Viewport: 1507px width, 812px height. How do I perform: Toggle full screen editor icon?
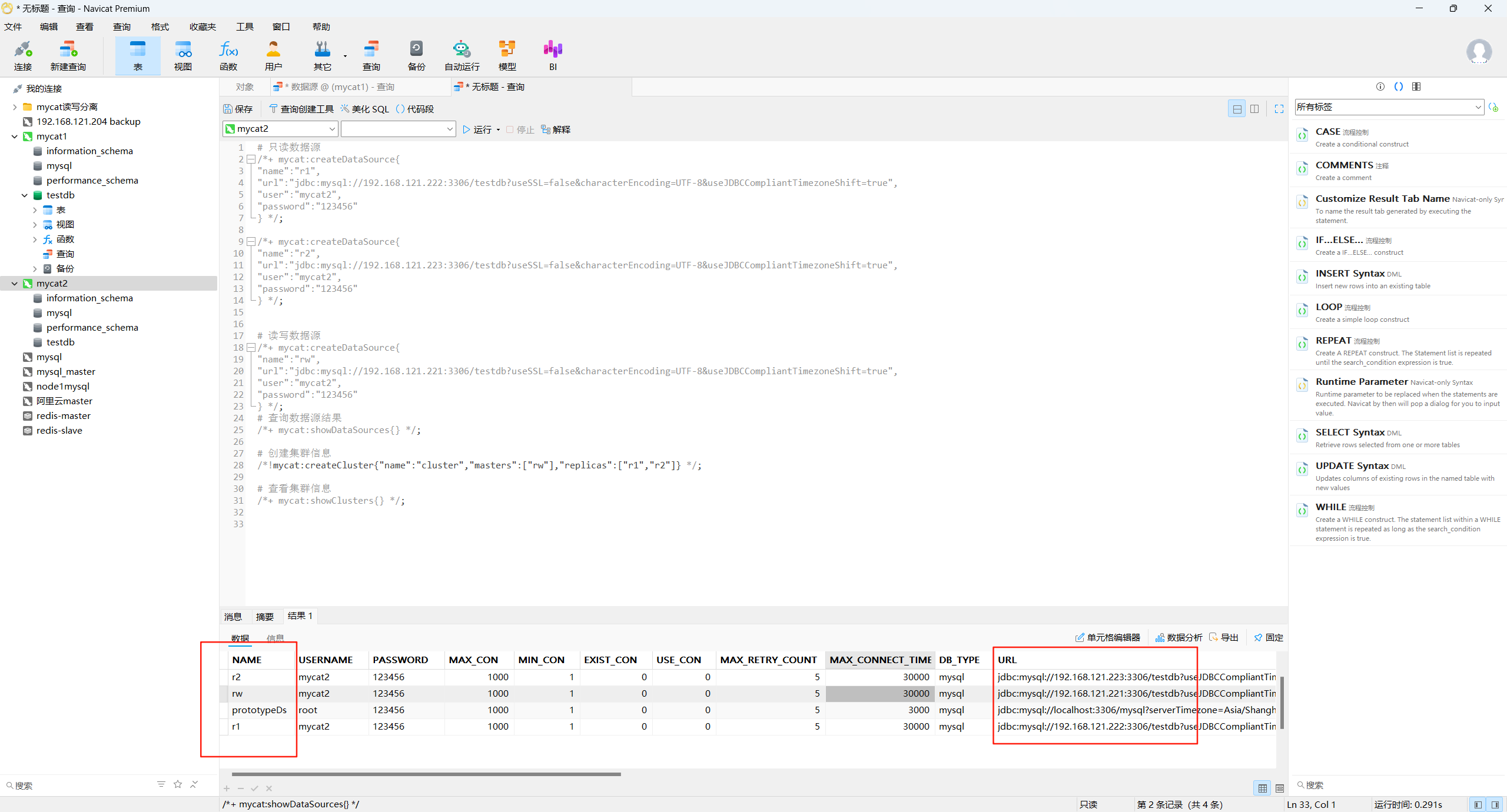click(1279, 109)
